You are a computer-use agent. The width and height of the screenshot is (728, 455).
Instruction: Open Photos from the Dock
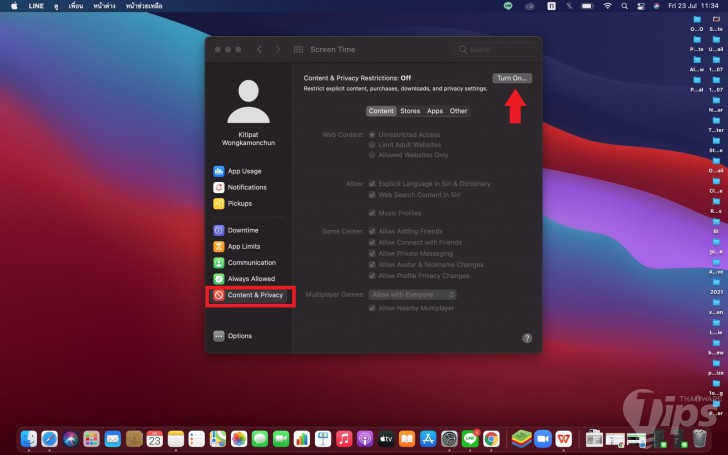click(x=239, y=438)
